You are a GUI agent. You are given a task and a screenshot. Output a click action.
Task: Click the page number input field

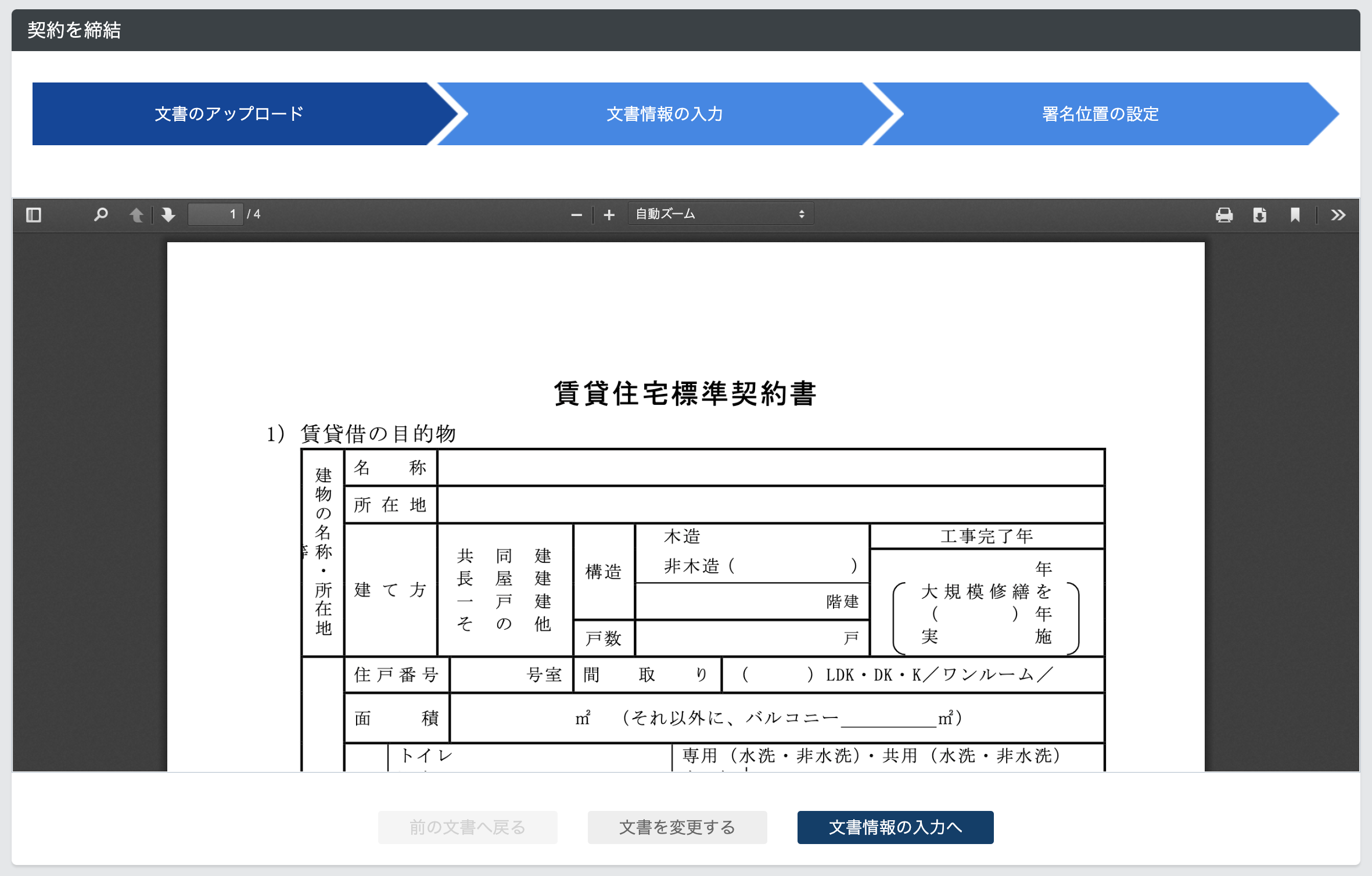click(x=216, y=214)
